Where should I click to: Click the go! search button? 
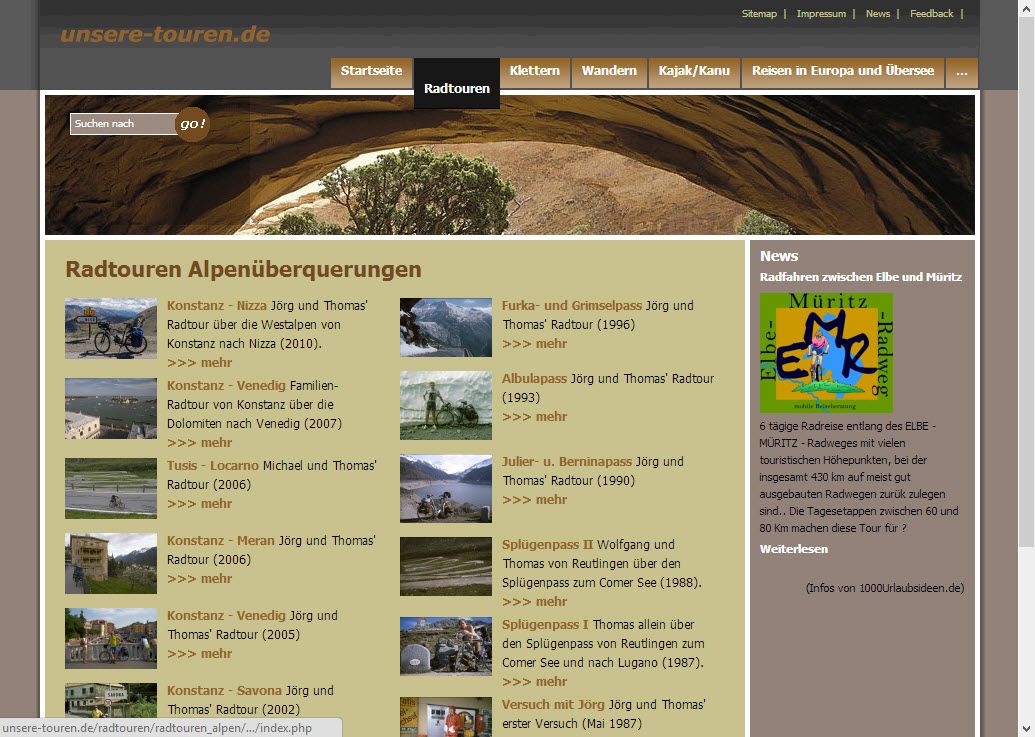[192, 124]
